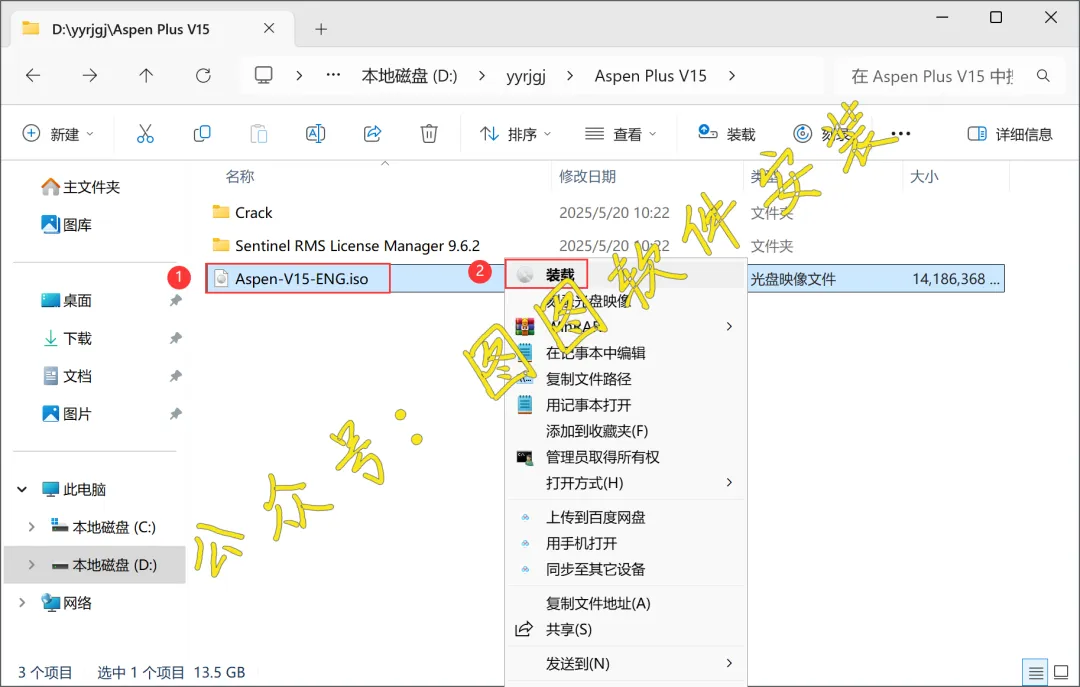The width and height of the screenshot is (1080, 687).
Task: Open the View dropdown menu
Action: tap(621, 134)
